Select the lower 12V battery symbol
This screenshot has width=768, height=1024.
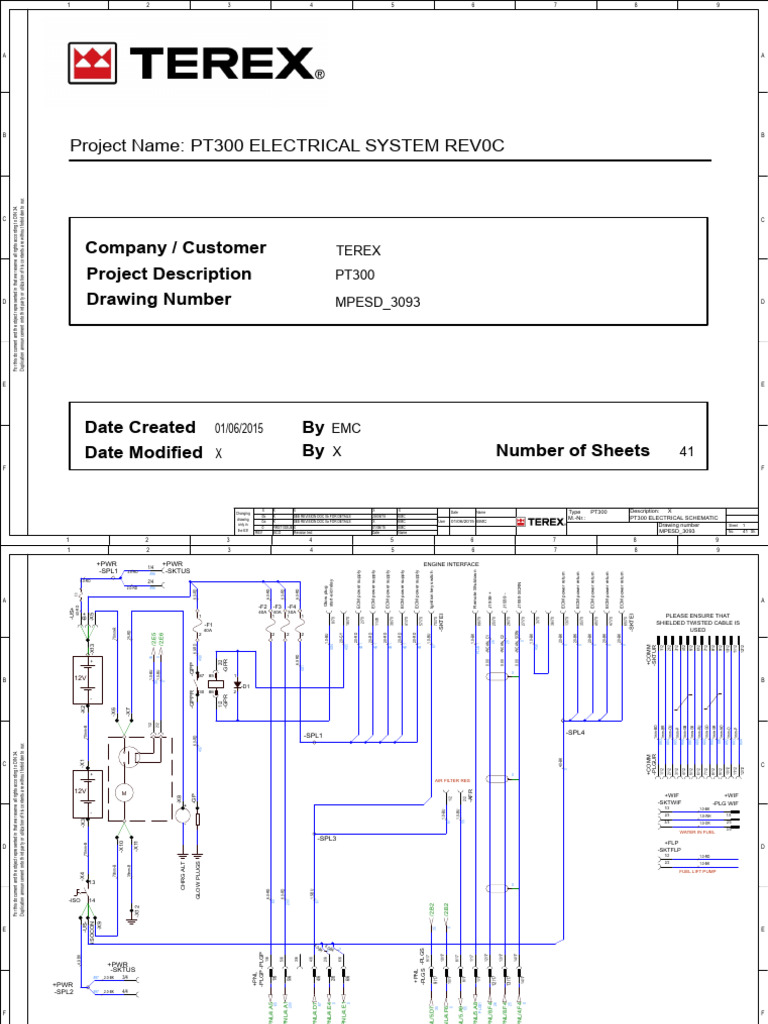[88, 794]
